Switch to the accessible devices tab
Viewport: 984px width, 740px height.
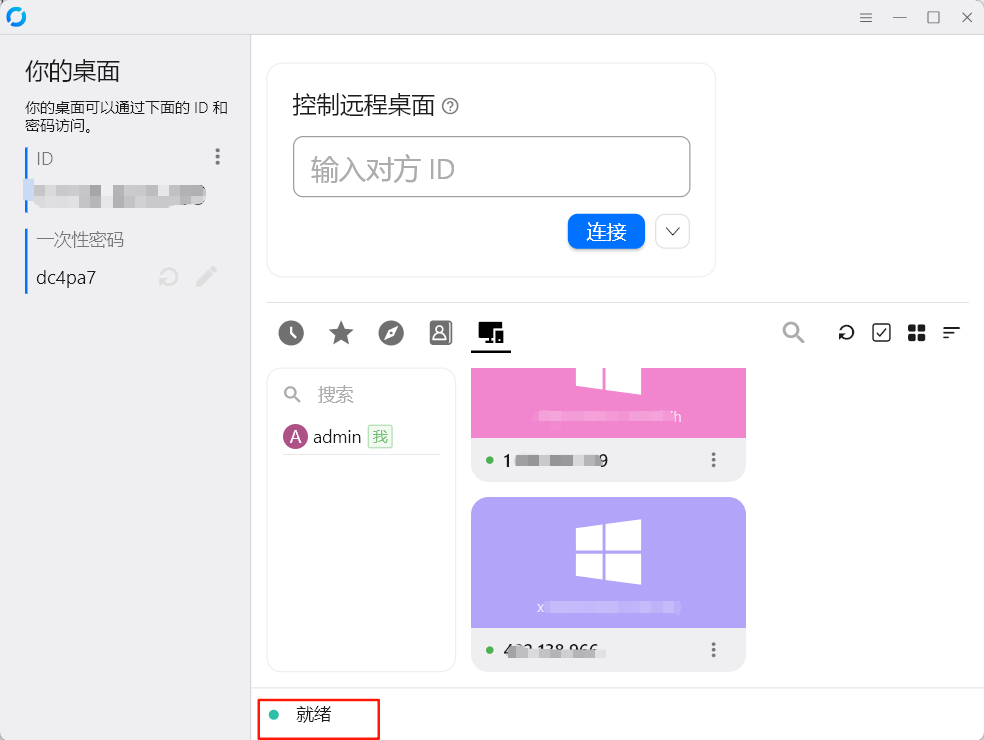[x=491, y=333]
